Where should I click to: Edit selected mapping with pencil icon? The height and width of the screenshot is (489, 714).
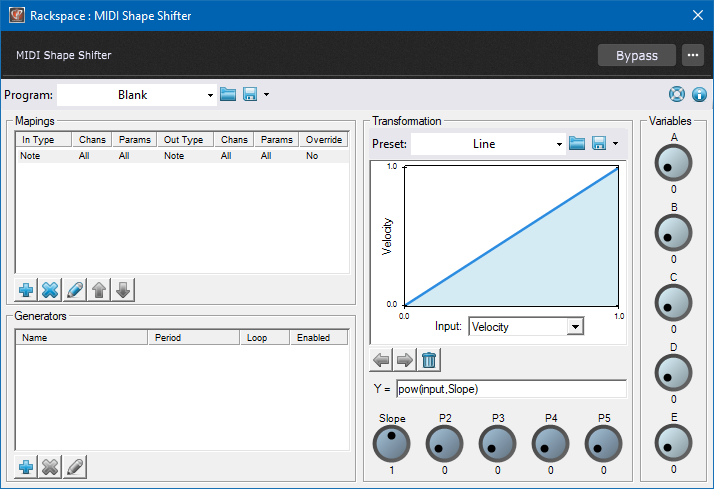[x=75, y=290]
